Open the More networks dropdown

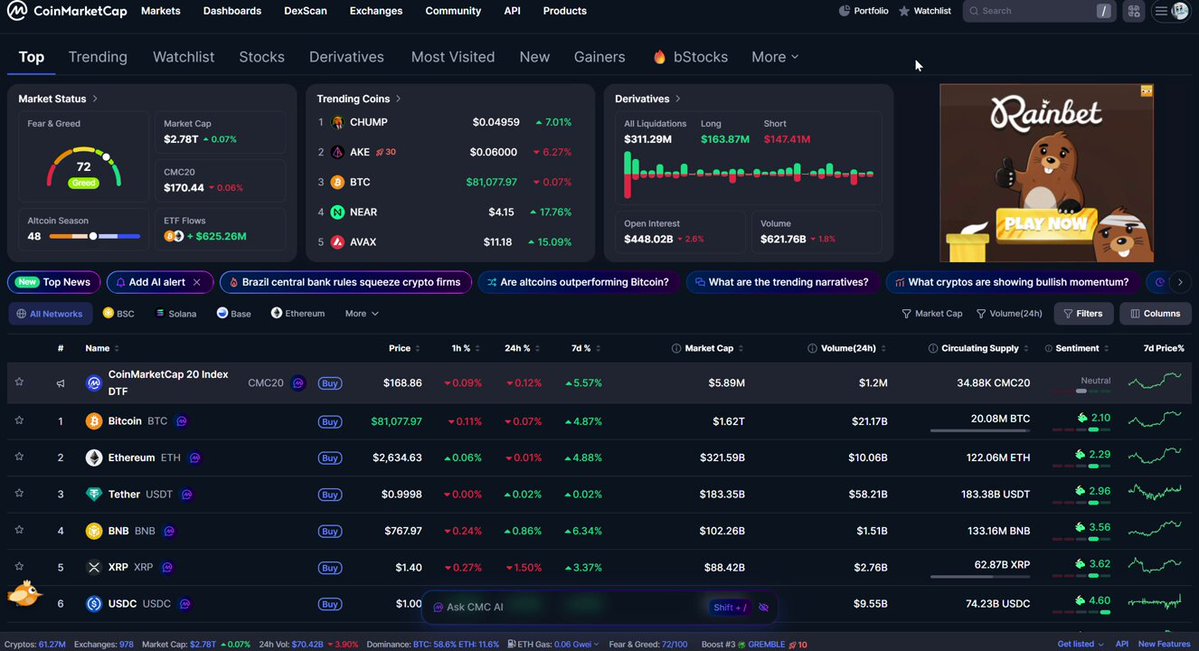pos(362,314)
